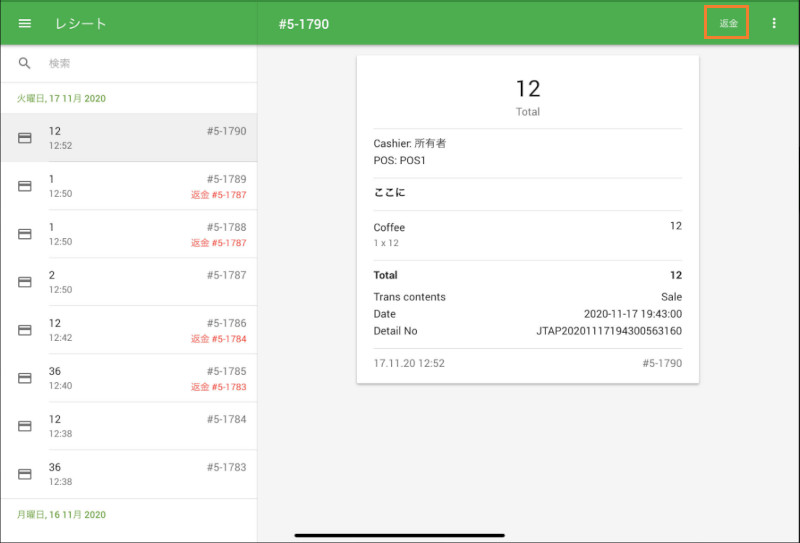The width and height of the screenshot is (800, 543).
Task: Click card icon of receipt #5-1787
Action: [x=24, y=282]
